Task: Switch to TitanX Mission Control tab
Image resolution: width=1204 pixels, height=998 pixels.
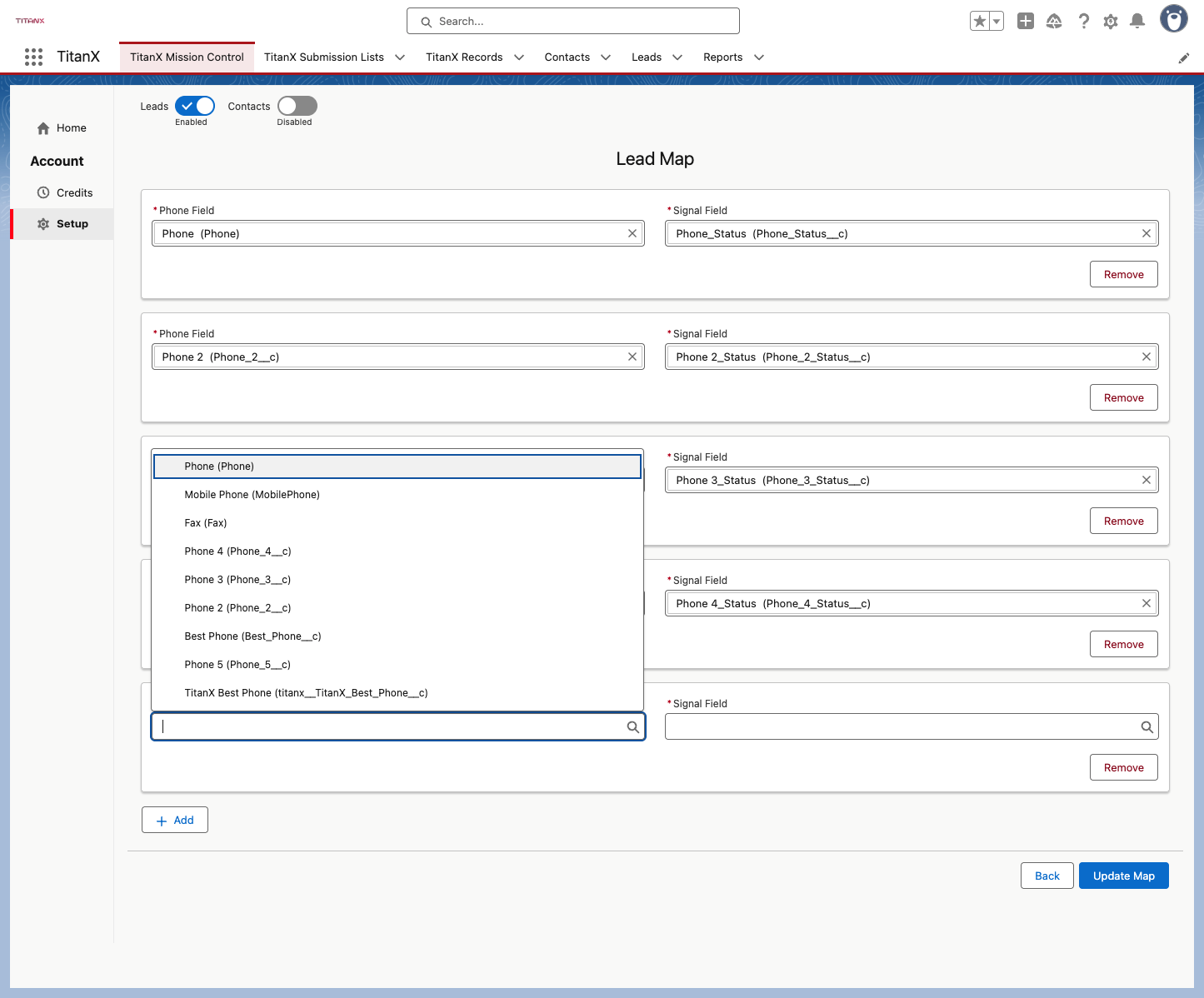Action: point(187,57)
